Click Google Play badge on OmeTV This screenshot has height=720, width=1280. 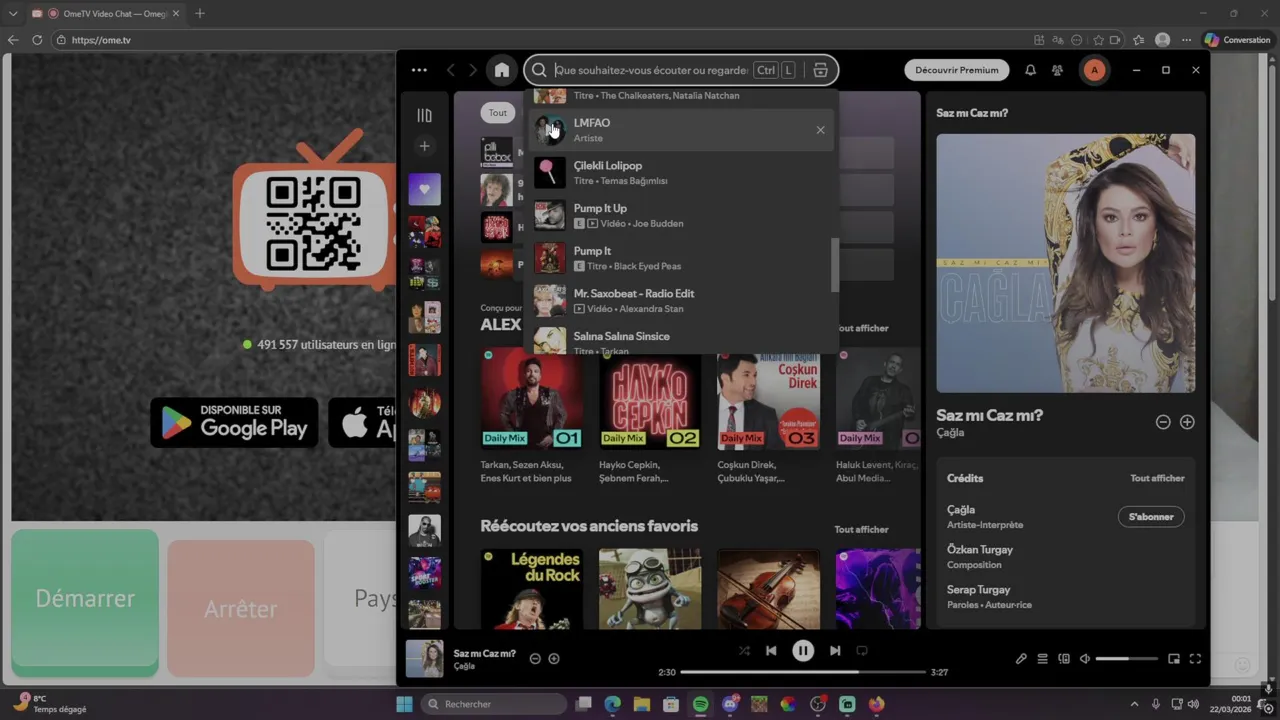pos(234,422)
